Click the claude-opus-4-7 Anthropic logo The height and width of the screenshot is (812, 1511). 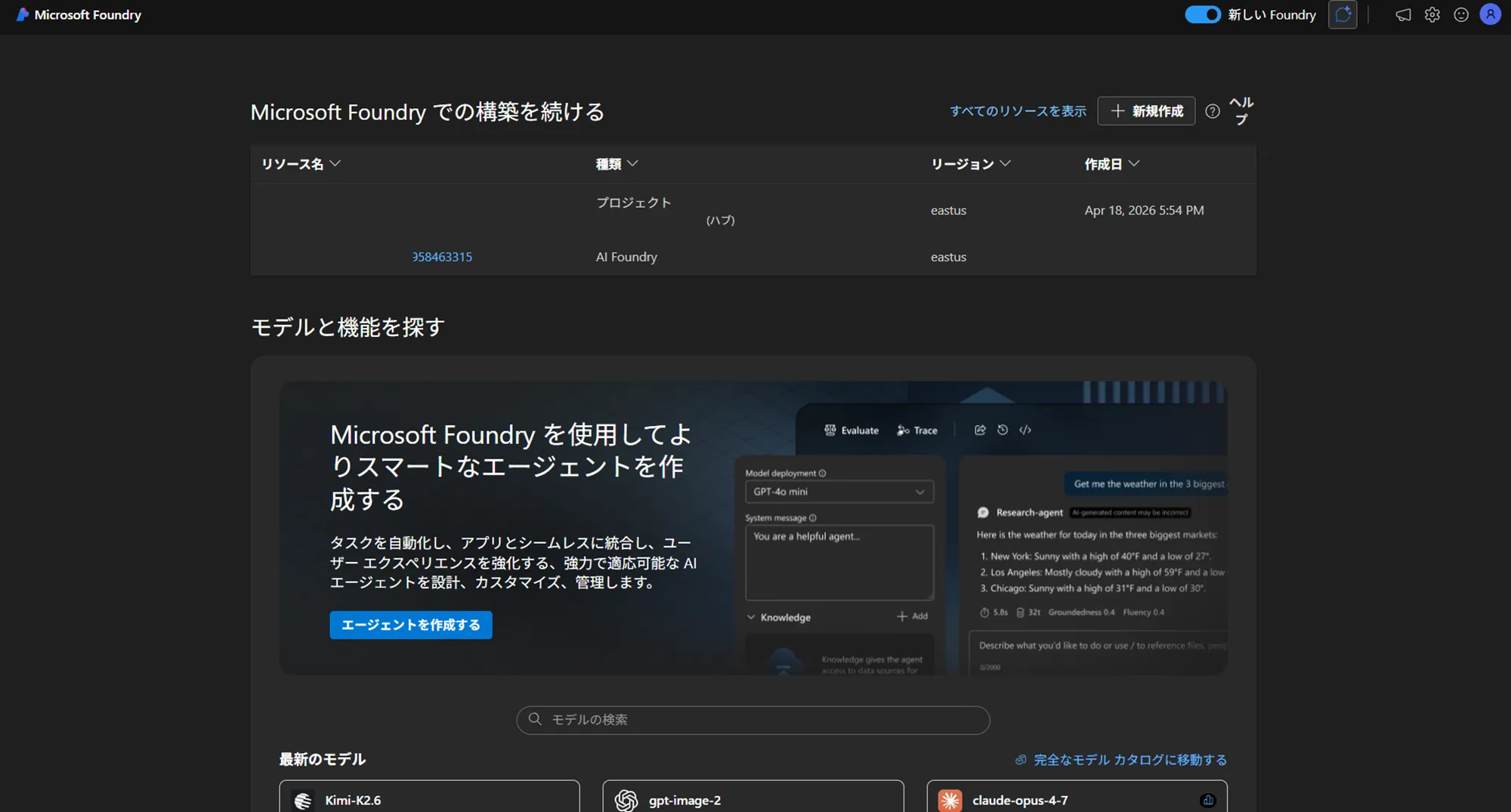(950, 801)
